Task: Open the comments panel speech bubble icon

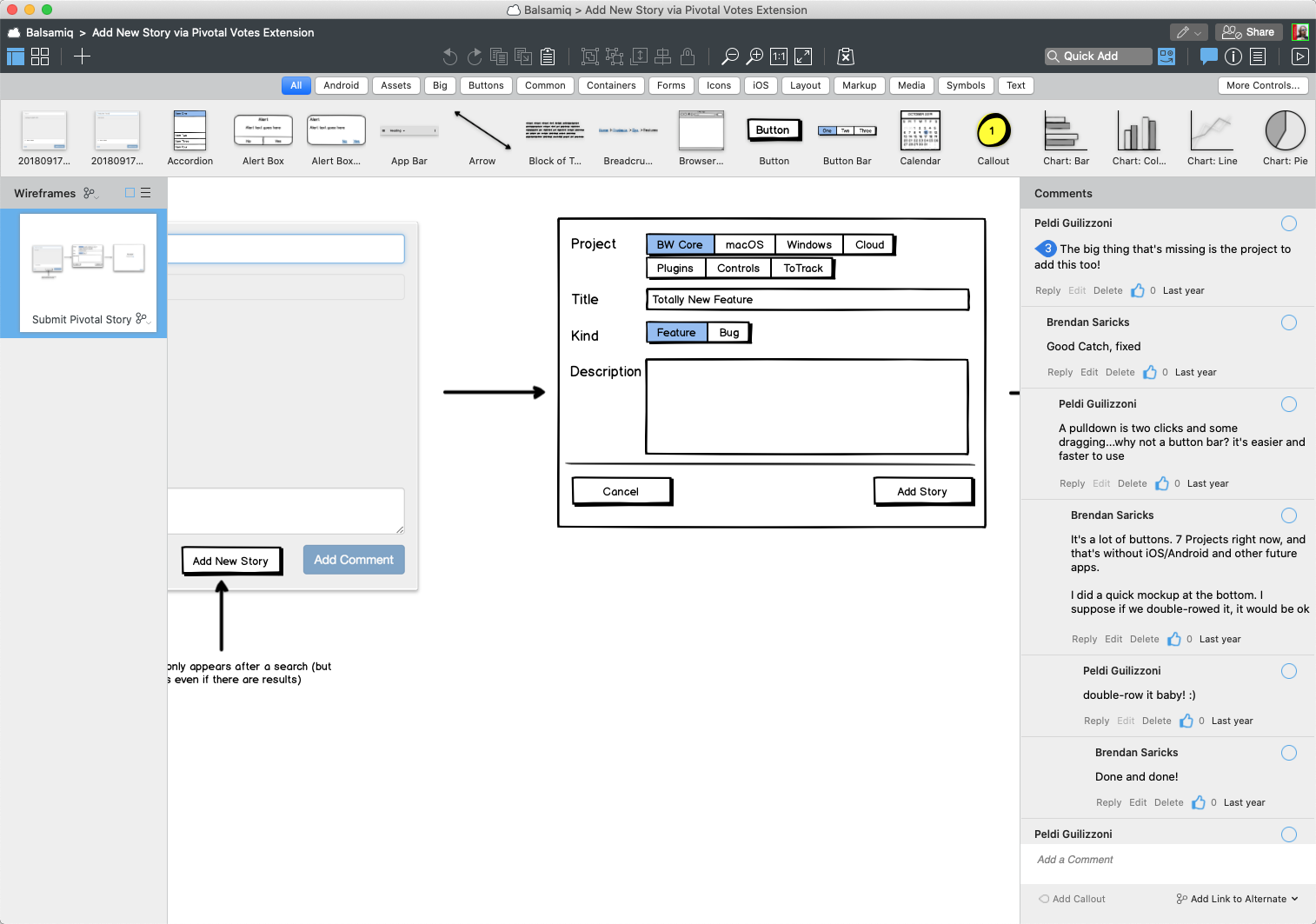Action: [1208, 57]
